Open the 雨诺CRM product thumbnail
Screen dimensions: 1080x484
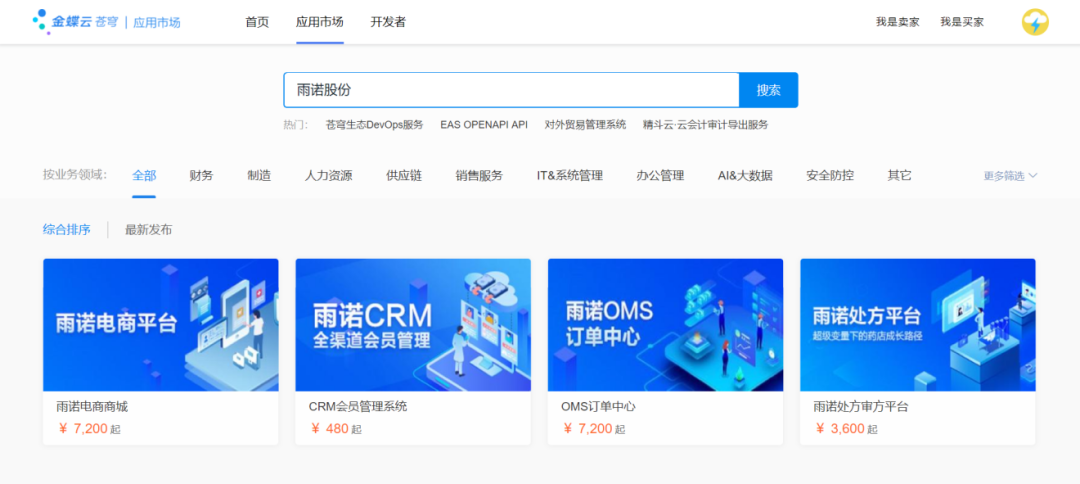click(x=413, y=325)
